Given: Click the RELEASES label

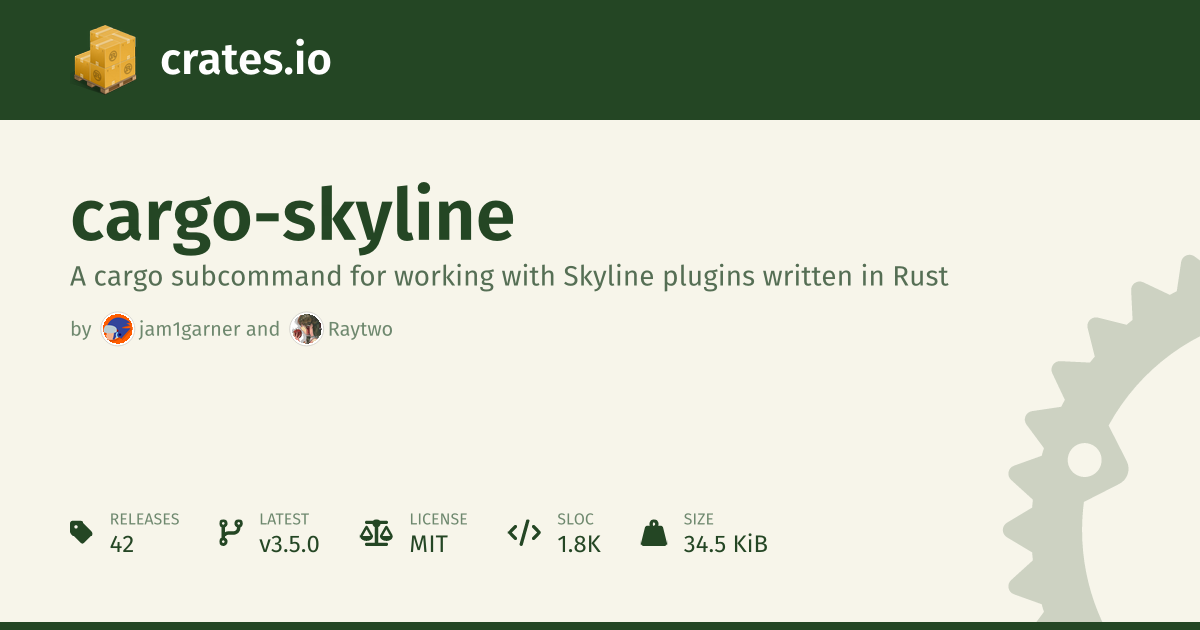Looking at the screenshot, I should pos(145,519).
